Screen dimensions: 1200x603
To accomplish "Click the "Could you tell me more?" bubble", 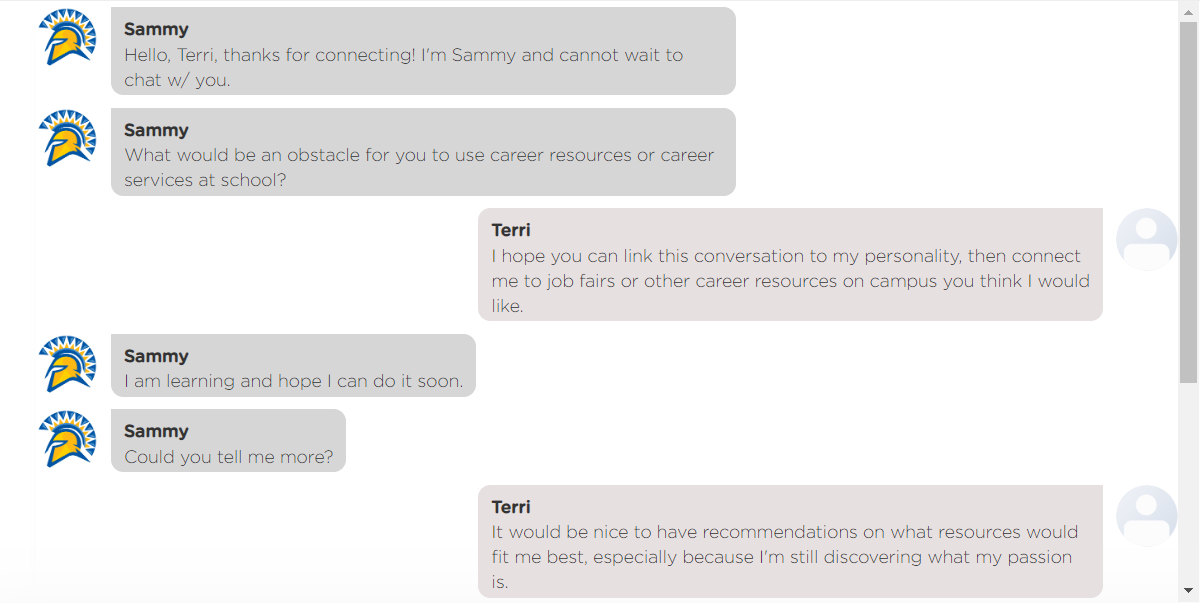I will (x=228, y=440).
